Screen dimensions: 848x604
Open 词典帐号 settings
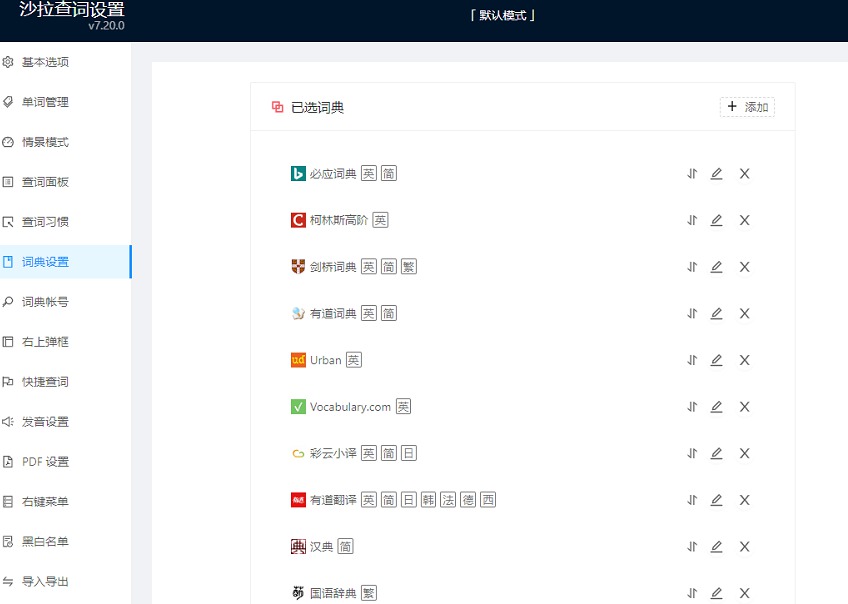click(x=65, y=302)
